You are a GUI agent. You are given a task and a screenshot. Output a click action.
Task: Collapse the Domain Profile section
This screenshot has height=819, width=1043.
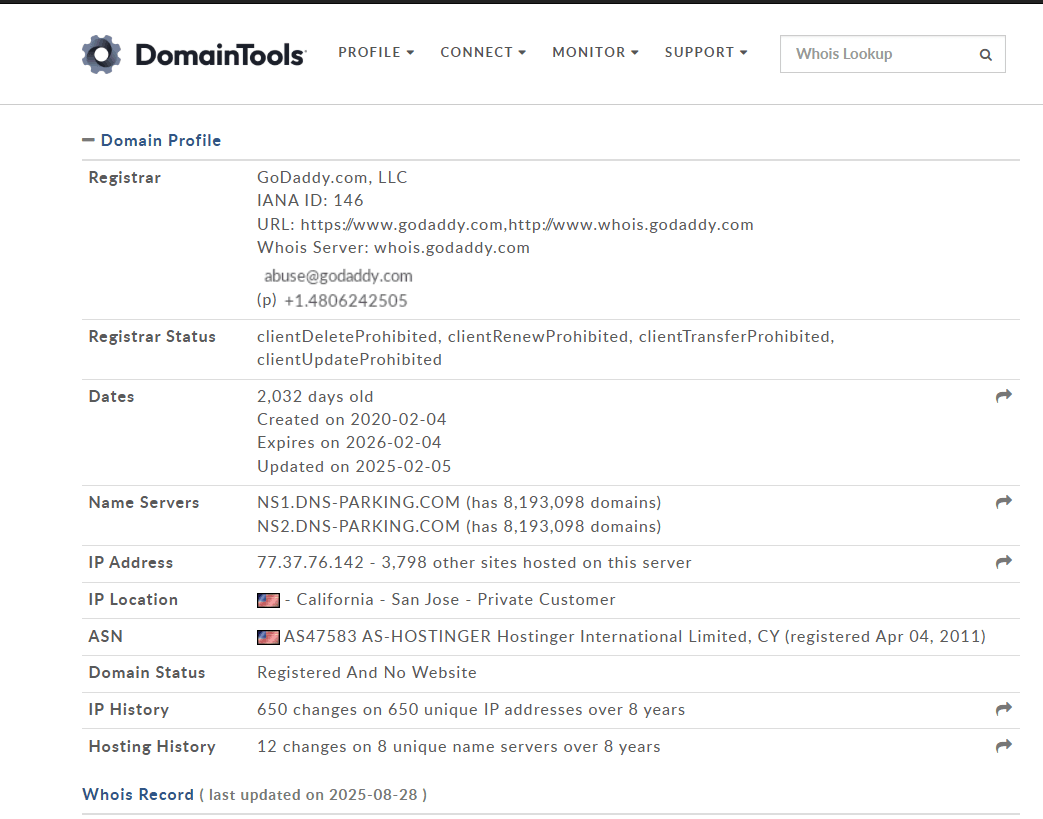point(89,140)
